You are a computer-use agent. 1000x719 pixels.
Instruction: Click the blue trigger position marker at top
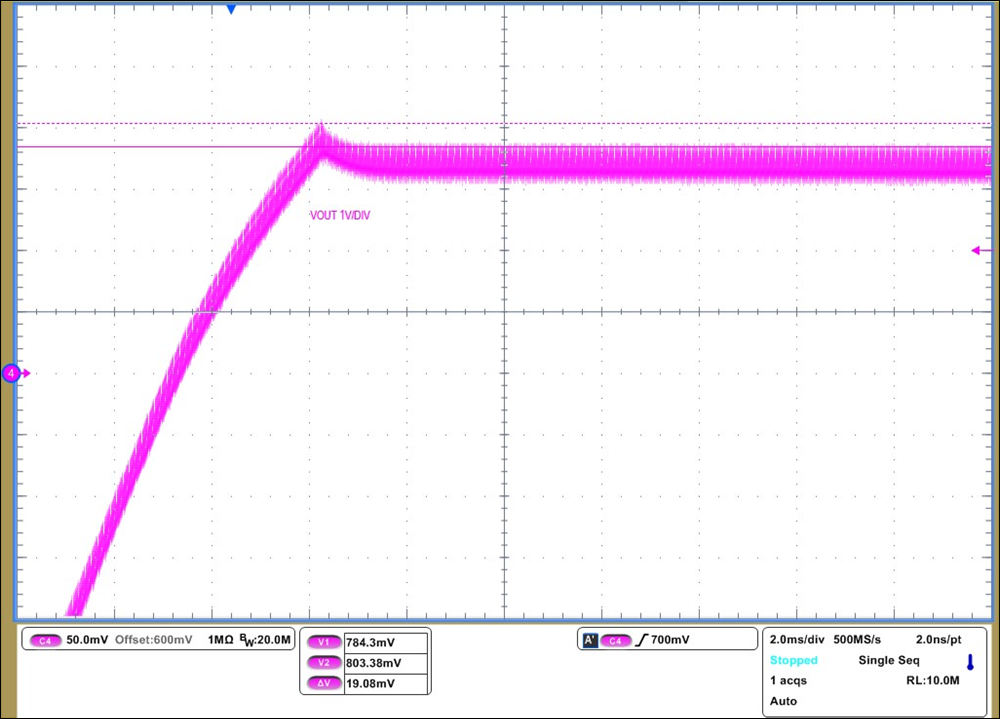coord(231,9)
